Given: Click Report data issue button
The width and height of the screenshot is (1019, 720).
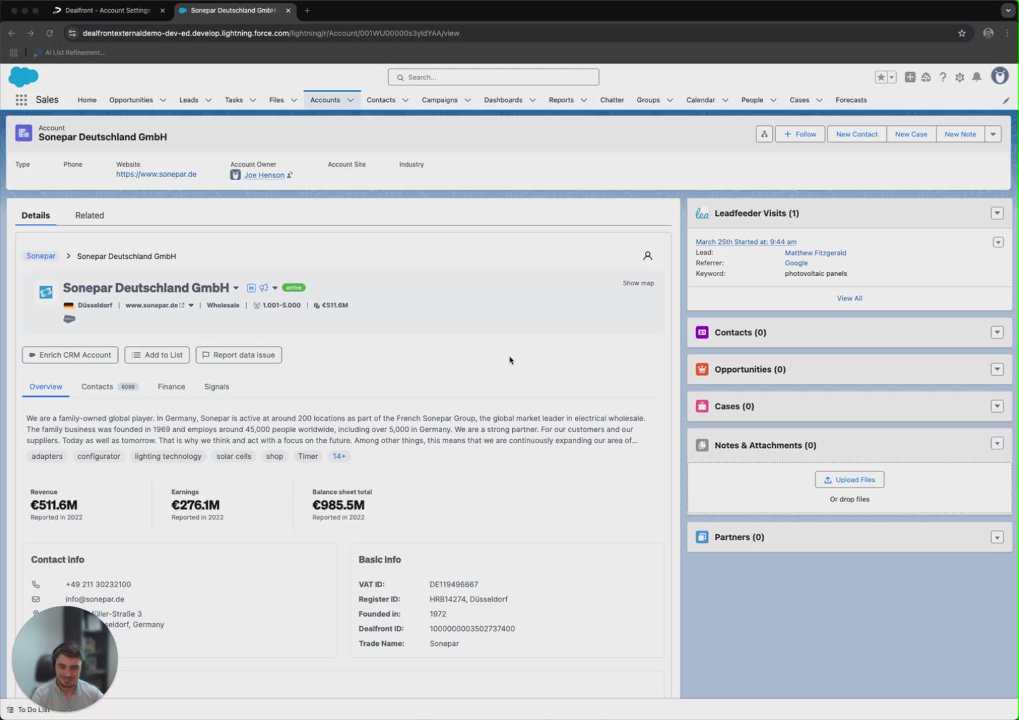Looking at the screenshot, I should click(x=239, y=355).
